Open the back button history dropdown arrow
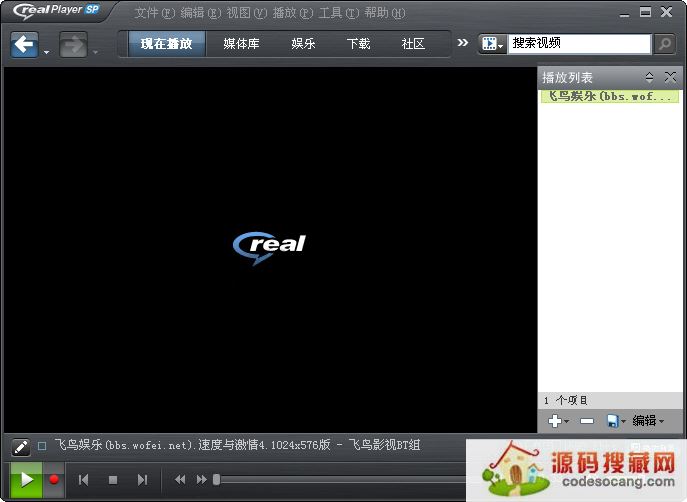687x502 pixels. pyautogui.click(x=46, y=53)
